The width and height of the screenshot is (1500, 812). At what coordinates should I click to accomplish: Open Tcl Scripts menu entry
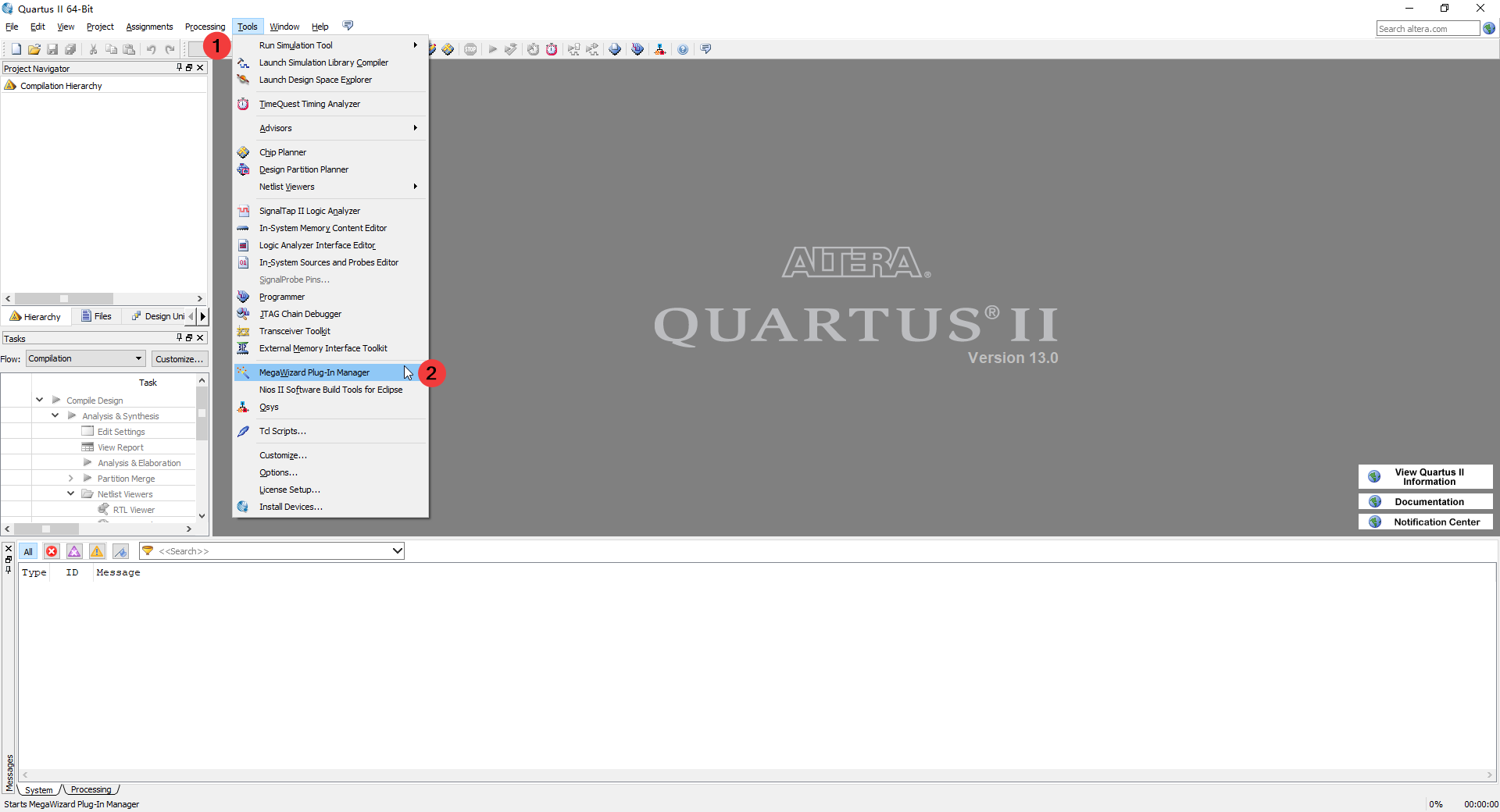(x=331, y=431)
